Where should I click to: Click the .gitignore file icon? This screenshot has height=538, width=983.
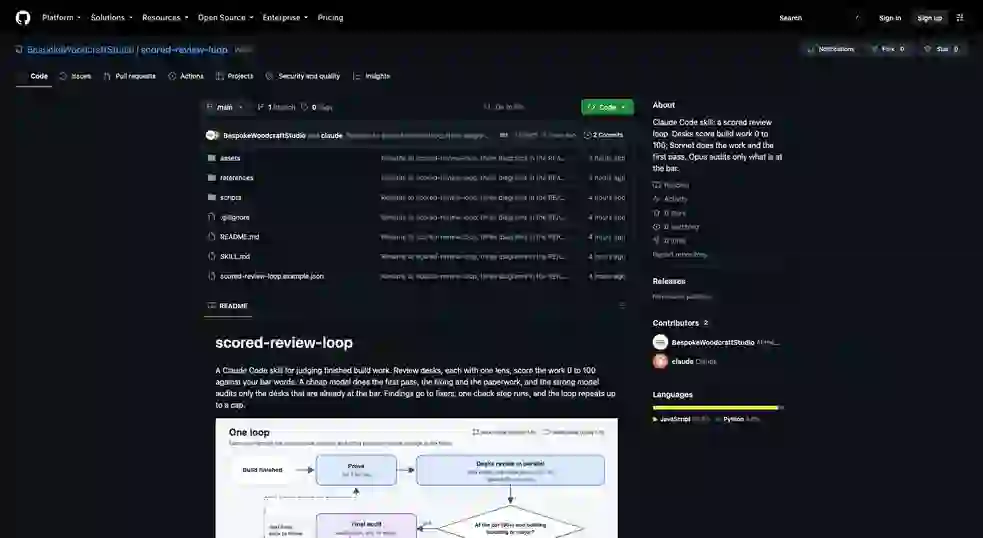tap(212, 217)
